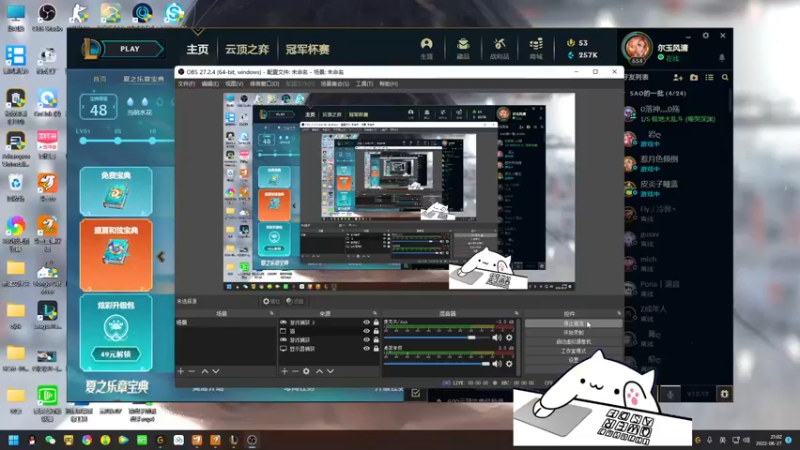800x450 pixels.
Task: Select the 免费宝典 card in League
Action: 116,191
